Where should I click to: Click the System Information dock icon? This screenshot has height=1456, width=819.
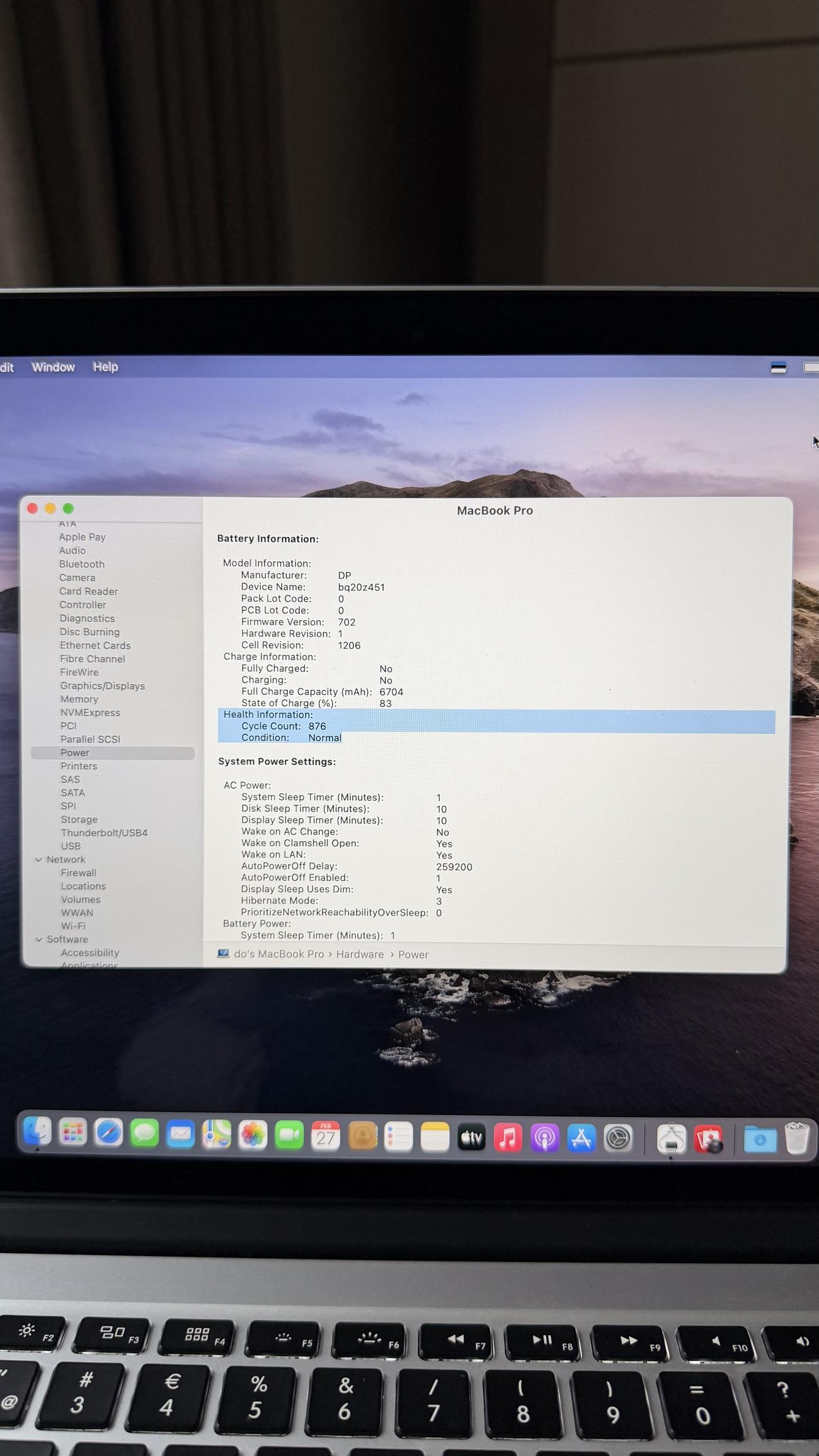(671, 1138)
